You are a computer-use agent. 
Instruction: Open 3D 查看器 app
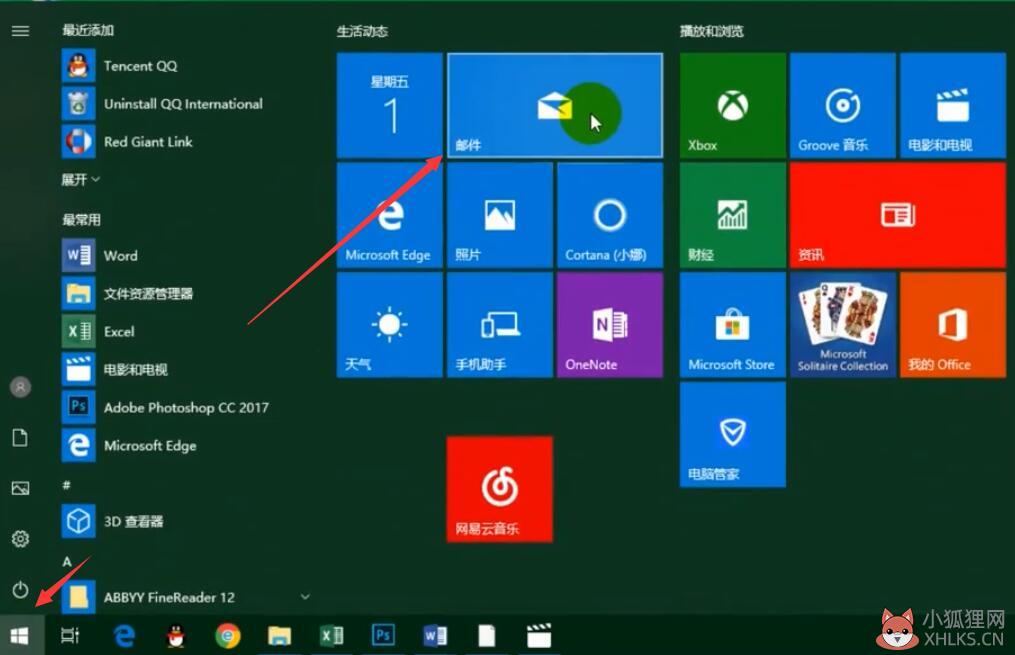(x=184, y=521)
